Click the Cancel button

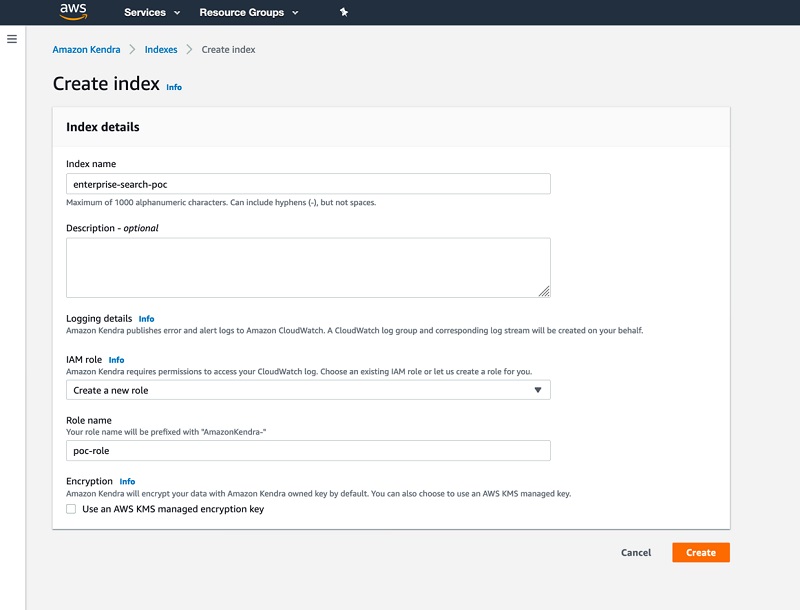[x=636, y=552]
